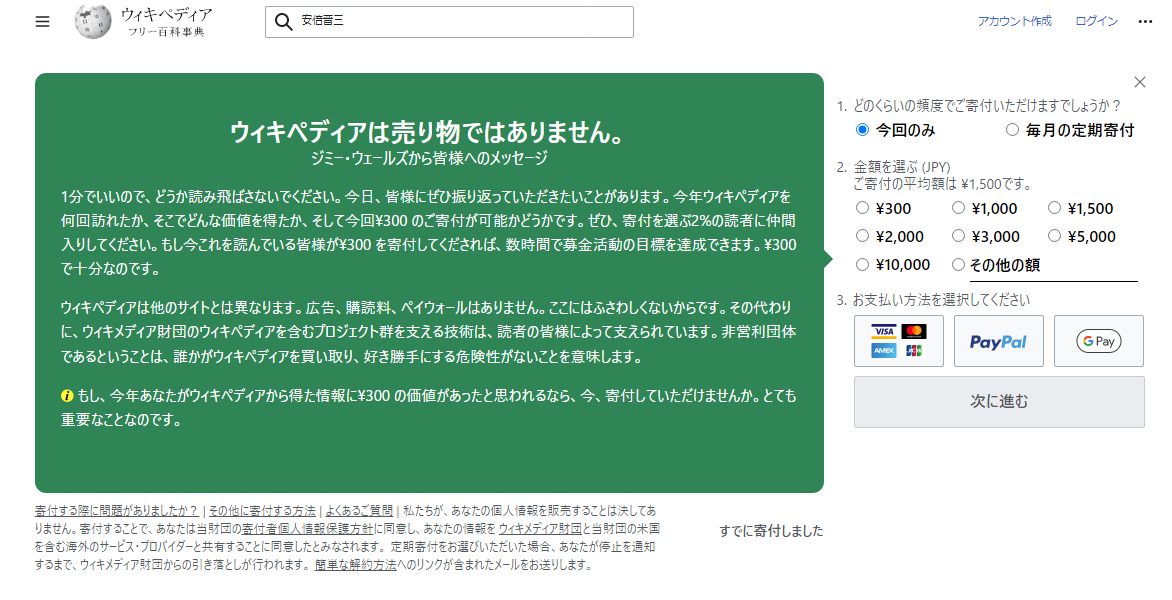Choose credit card payment (Visa/Mastercard)
The image size is (1172, 600).
[898, 341]
